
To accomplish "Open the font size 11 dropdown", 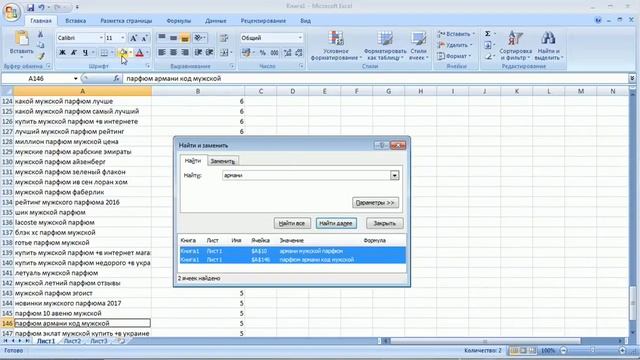I will point(122,38).
